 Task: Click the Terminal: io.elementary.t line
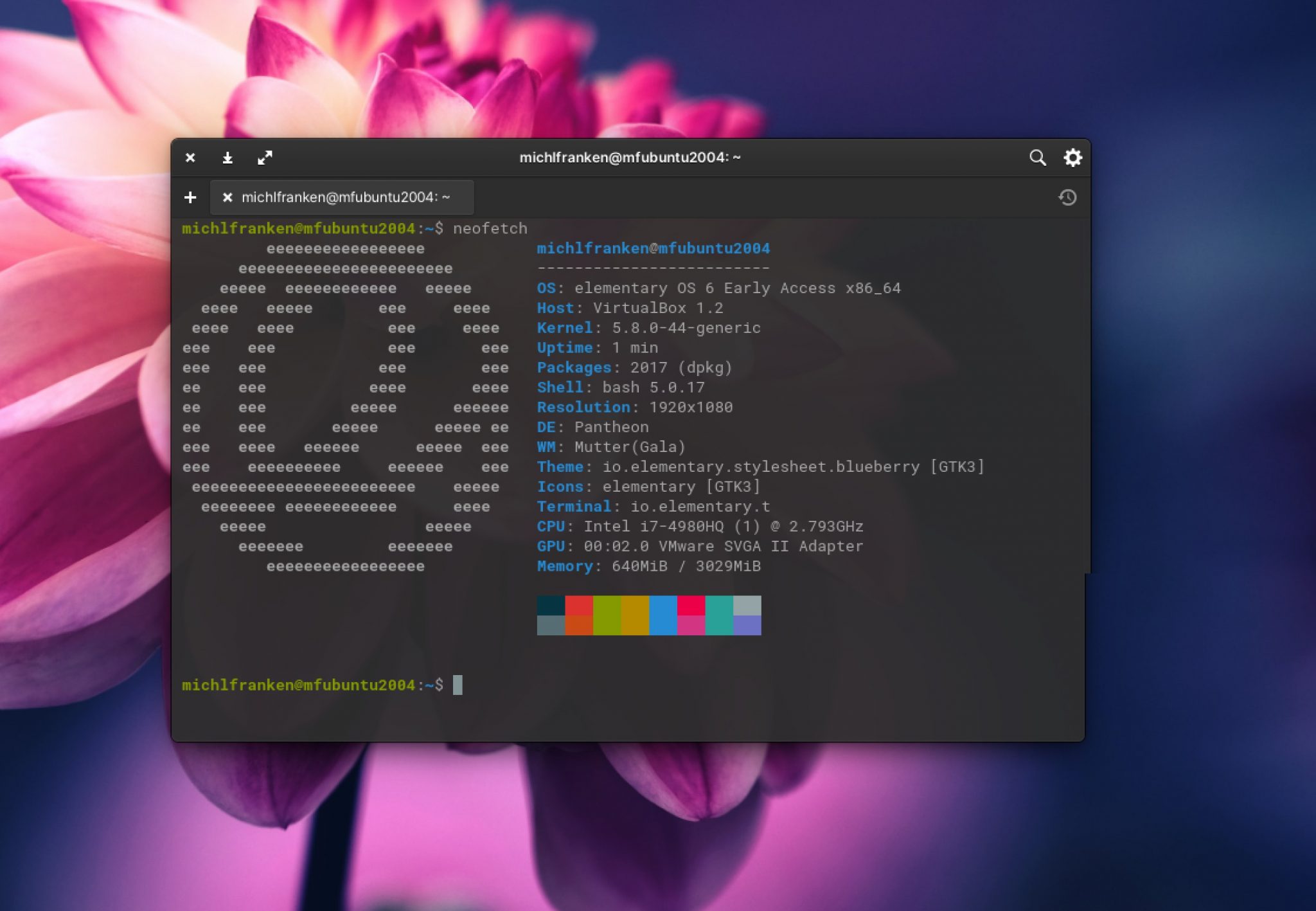pyautogui.click(x=653, y=507)
